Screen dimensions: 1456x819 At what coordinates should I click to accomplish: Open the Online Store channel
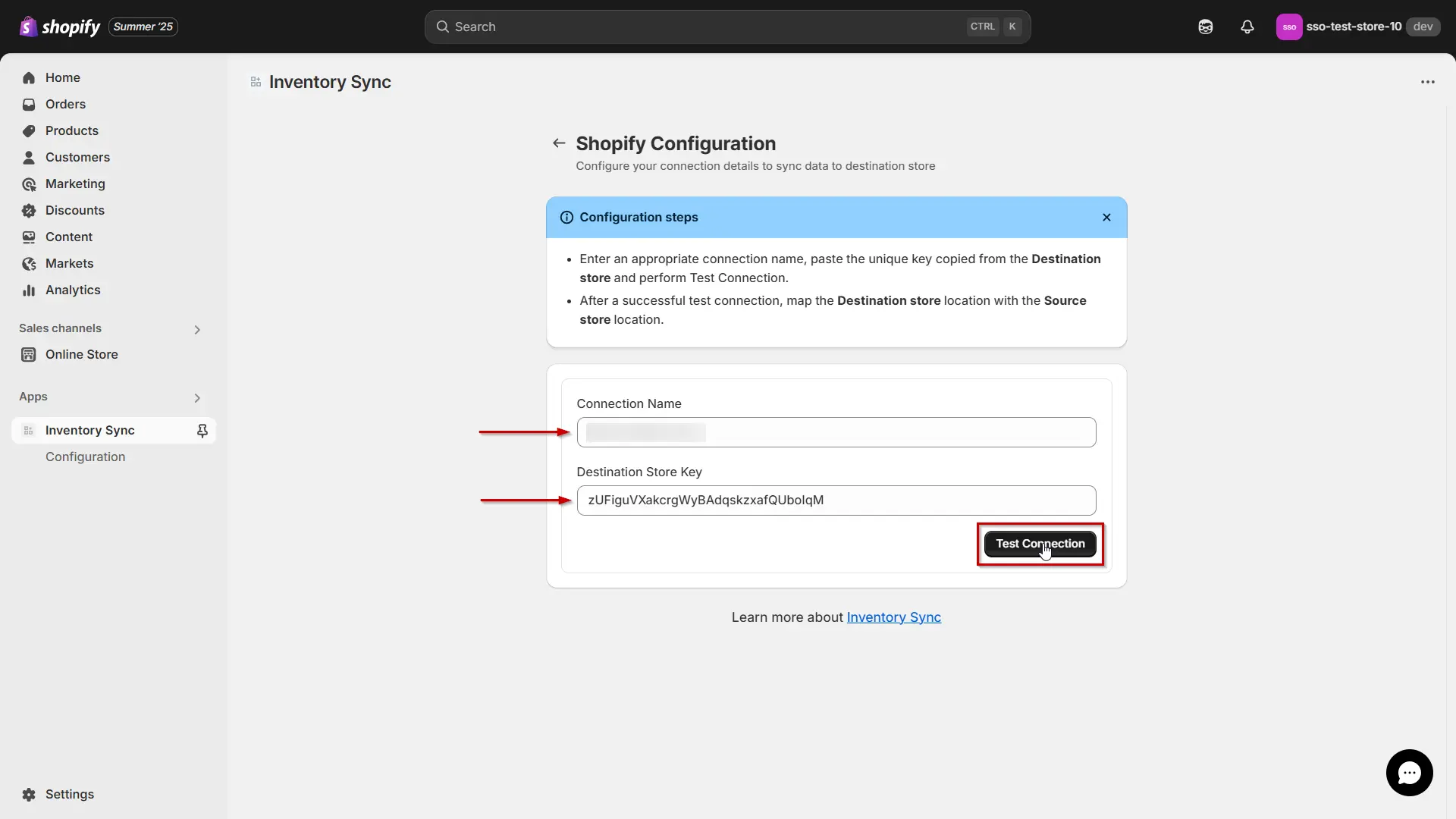(x=81, y=354)
